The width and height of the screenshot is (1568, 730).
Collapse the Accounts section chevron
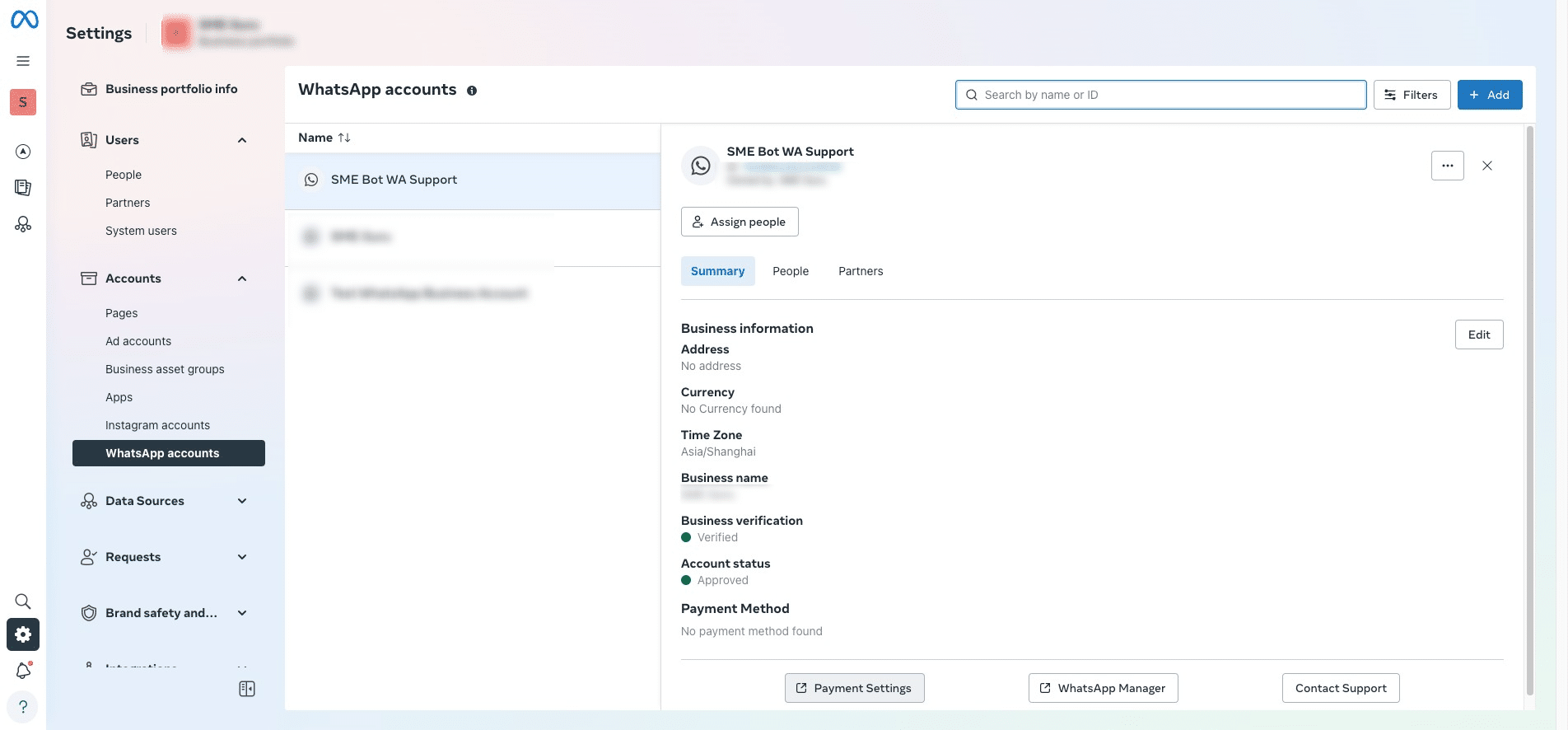242,278
